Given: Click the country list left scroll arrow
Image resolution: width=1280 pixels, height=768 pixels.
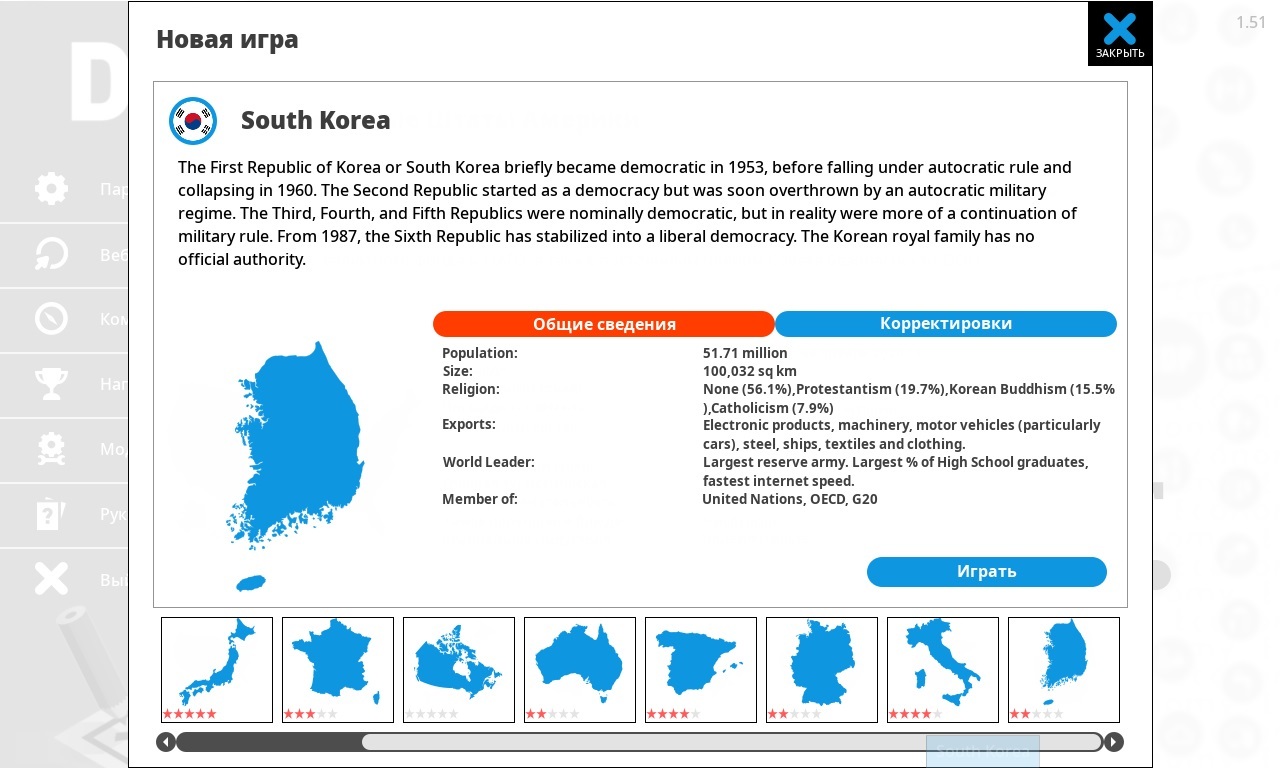Looking at the screenshot, I should tap(166, 742).
